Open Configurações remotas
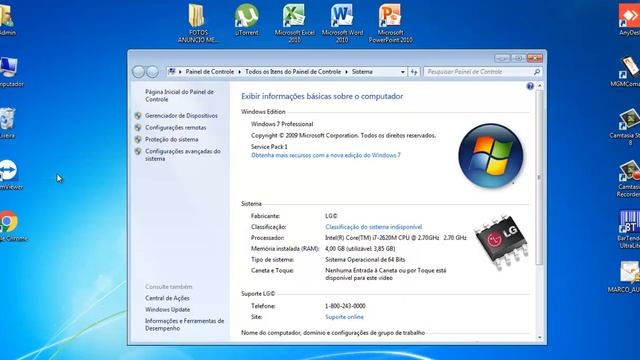The height and width of the screenshot is (360, 640). [176, 127]
